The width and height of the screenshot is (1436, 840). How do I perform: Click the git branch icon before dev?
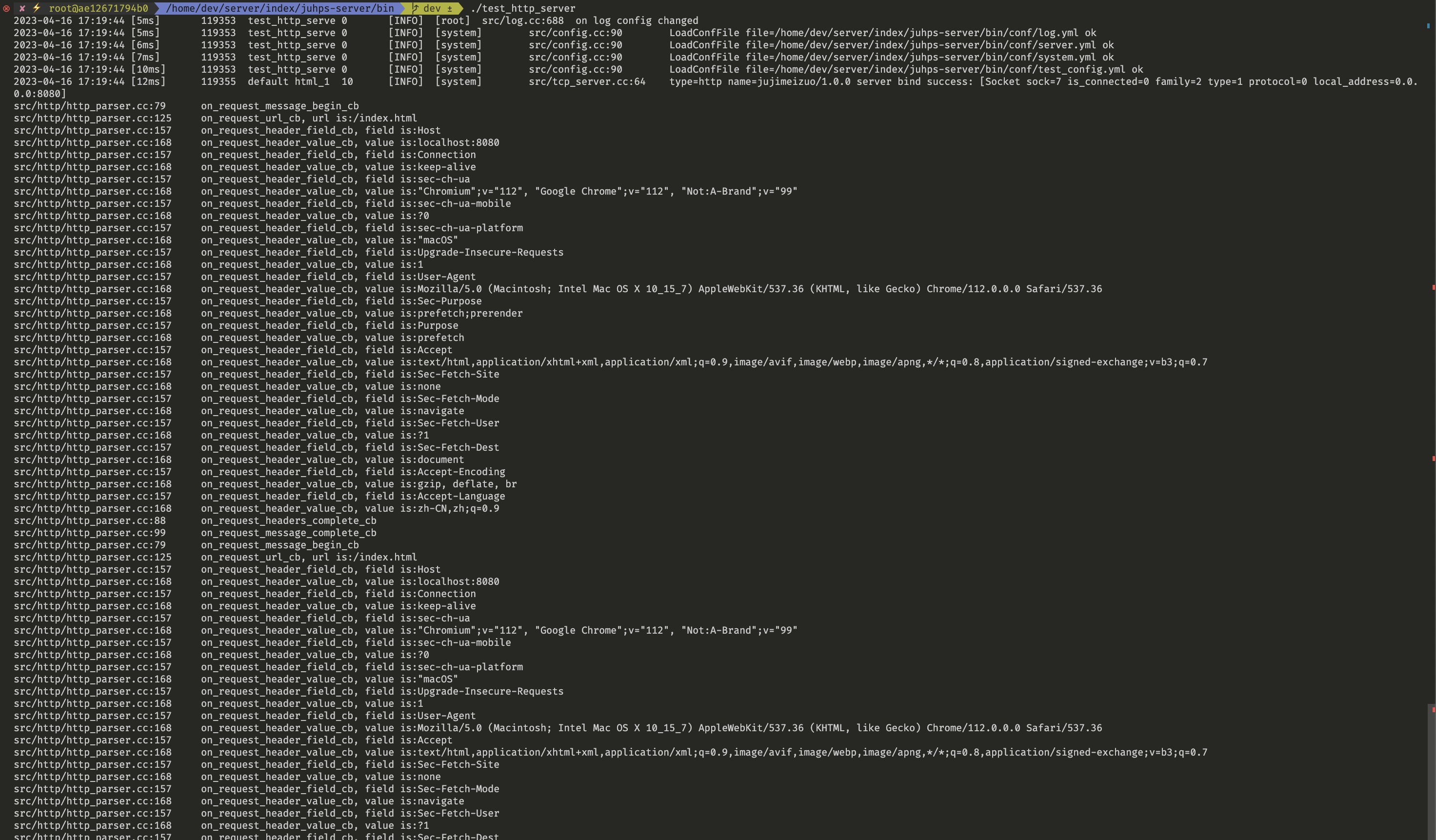click(416, 9)
